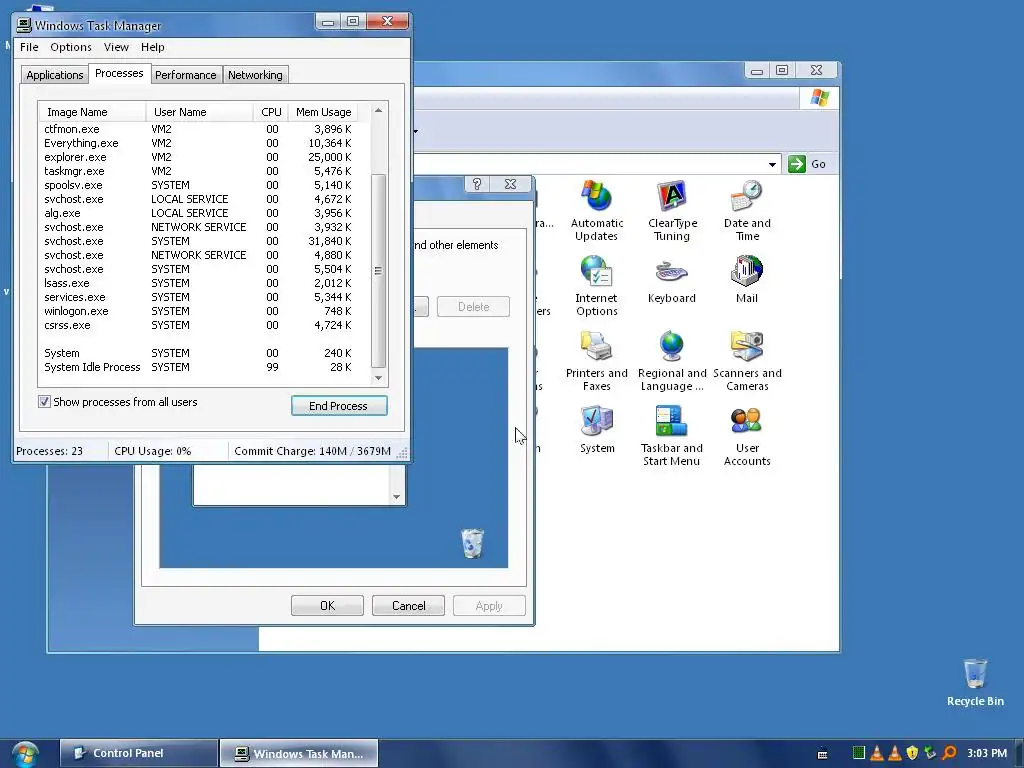Open the yellow security shield tray icon

[912, 753]
